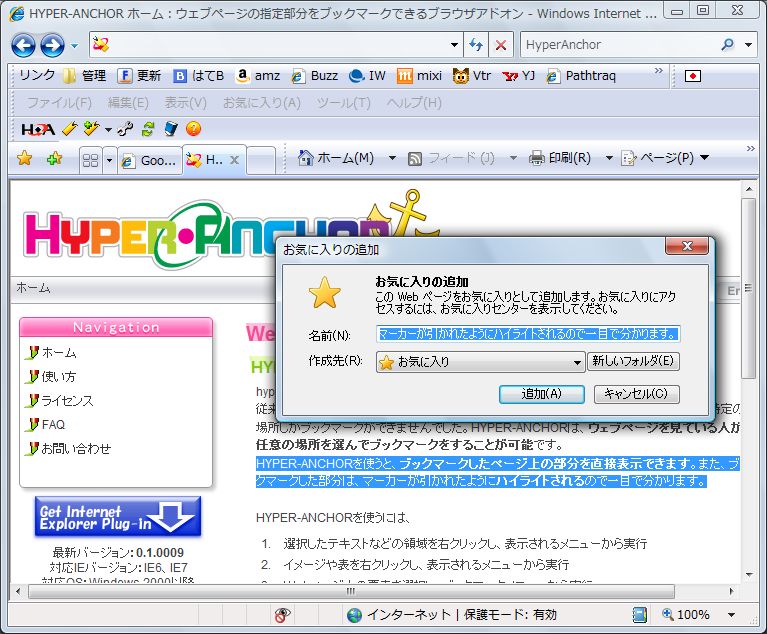The width and height of the screenshot is (767, 634).
Task: Open the Vtr link on links bar
Action: click(x=472, y=75)
